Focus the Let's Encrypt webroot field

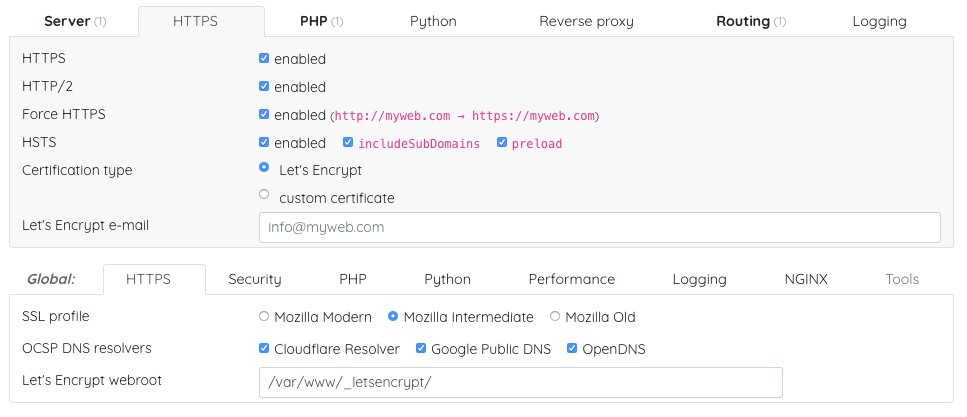(520, 382)
